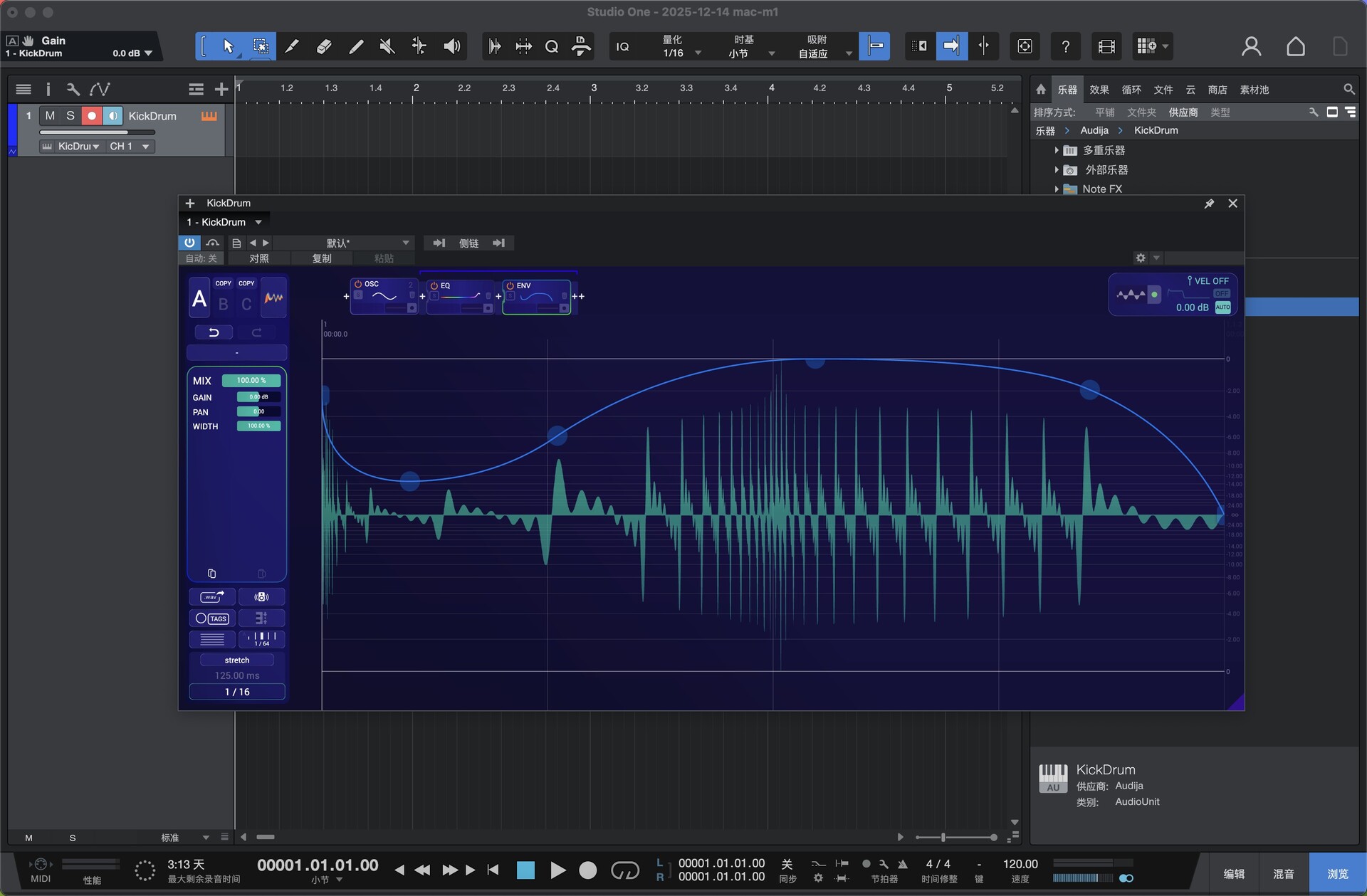Select the Mute tool
Image resolution: width=1367 pixels, height=896 pixels.
(387, 47)
